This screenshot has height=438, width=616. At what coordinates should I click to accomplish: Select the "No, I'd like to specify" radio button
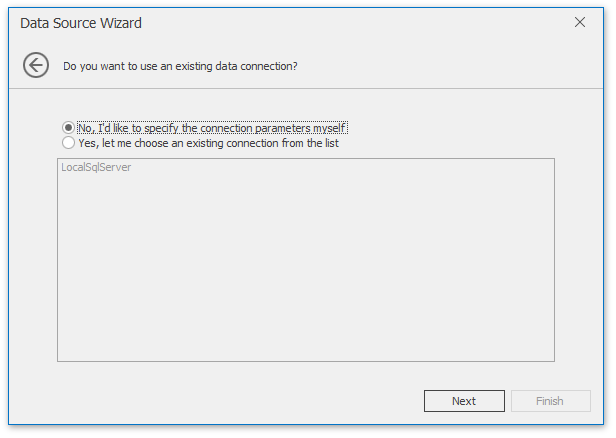(68, 128)
